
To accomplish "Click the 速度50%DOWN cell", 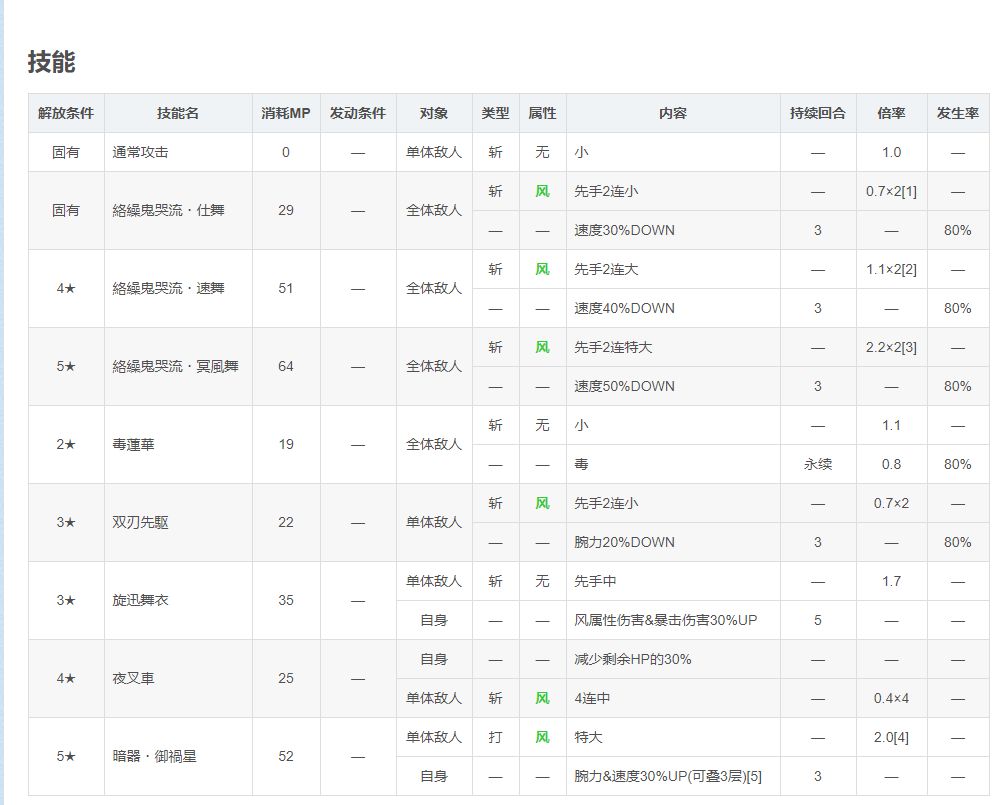I will (673, 386).
